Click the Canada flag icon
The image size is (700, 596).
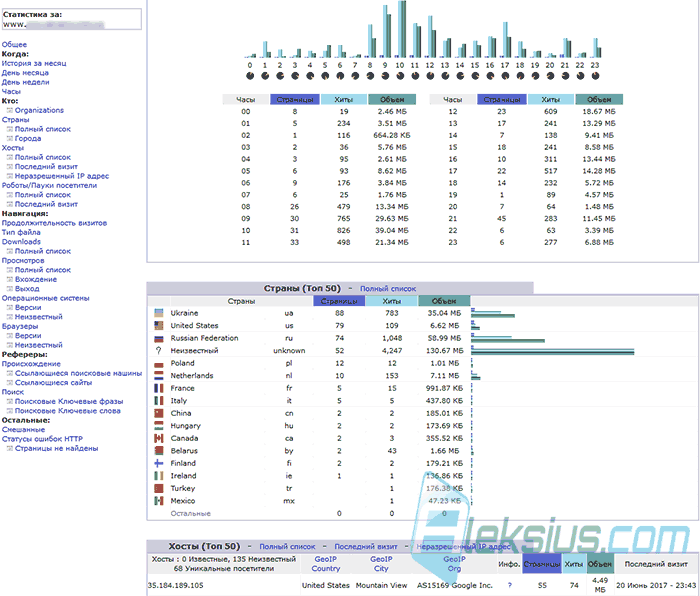(x=158, y=438)
